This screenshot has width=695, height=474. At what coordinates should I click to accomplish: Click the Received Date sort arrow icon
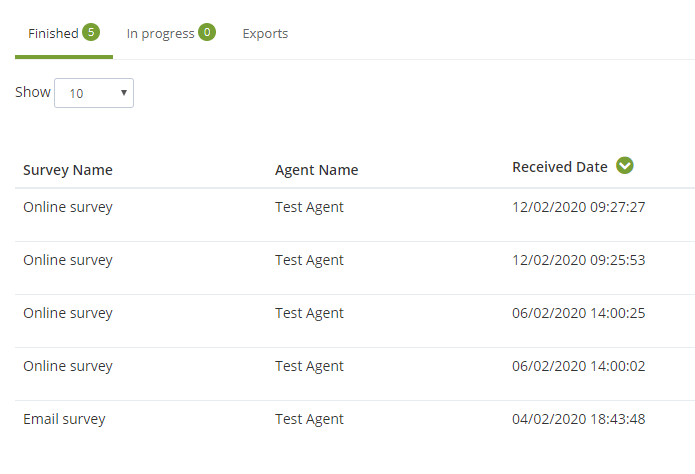pyautogui.click(x=625, y=166)
